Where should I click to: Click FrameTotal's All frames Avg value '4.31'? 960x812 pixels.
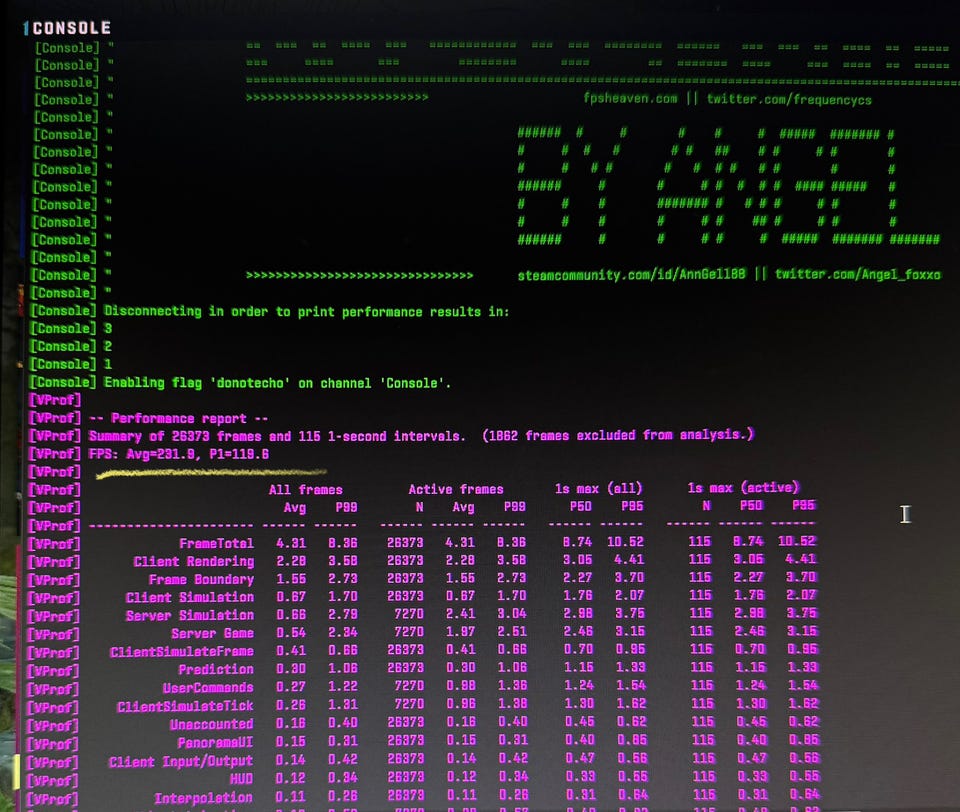[x=291, y=543]
